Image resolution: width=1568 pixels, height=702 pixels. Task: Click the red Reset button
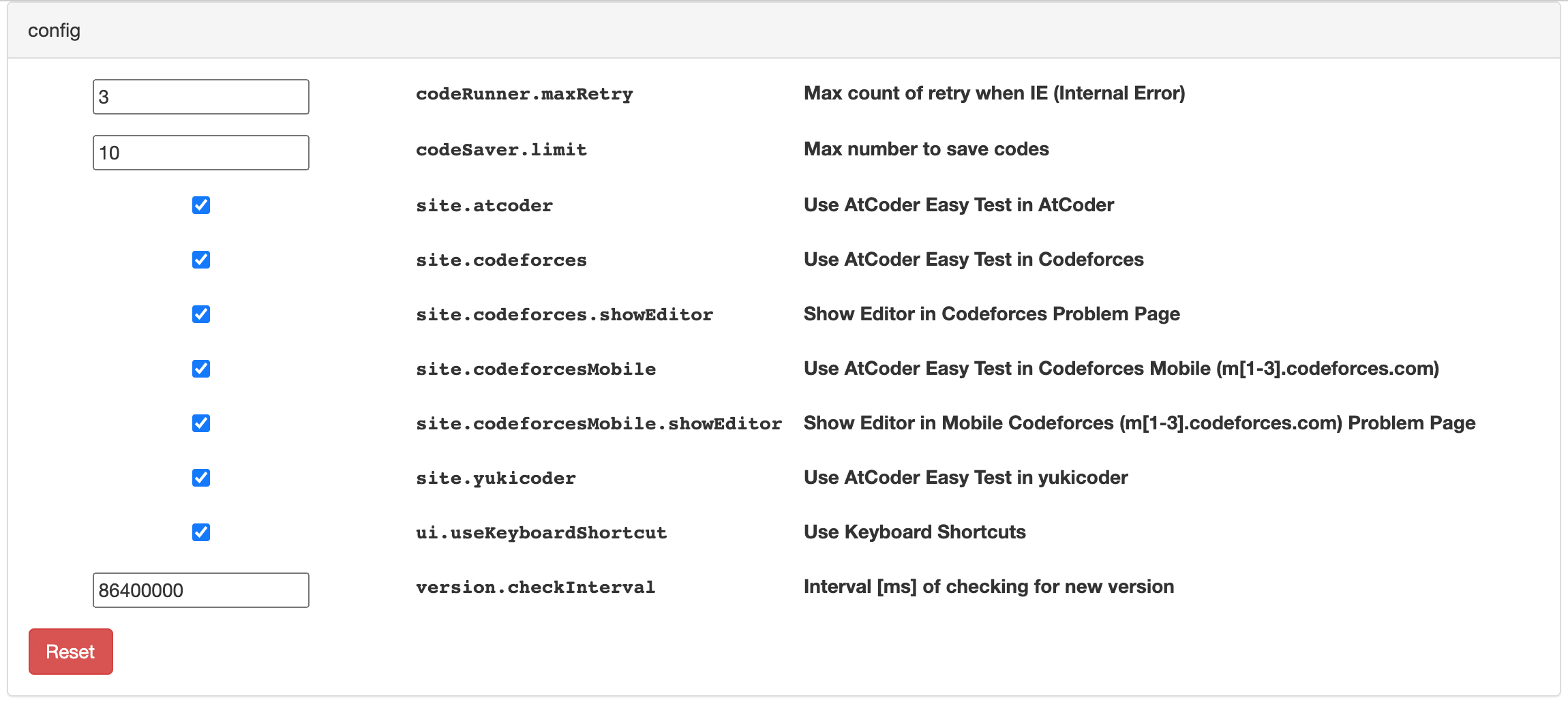pos(71,652)
